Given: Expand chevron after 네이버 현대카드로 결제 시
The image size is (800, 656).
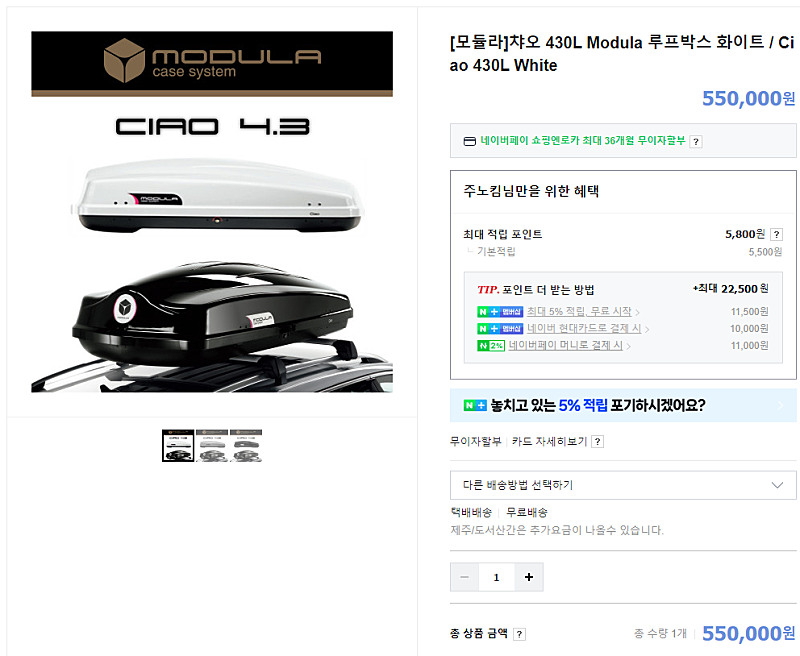Looking at the screenshot, I should [x=647, y=330].
